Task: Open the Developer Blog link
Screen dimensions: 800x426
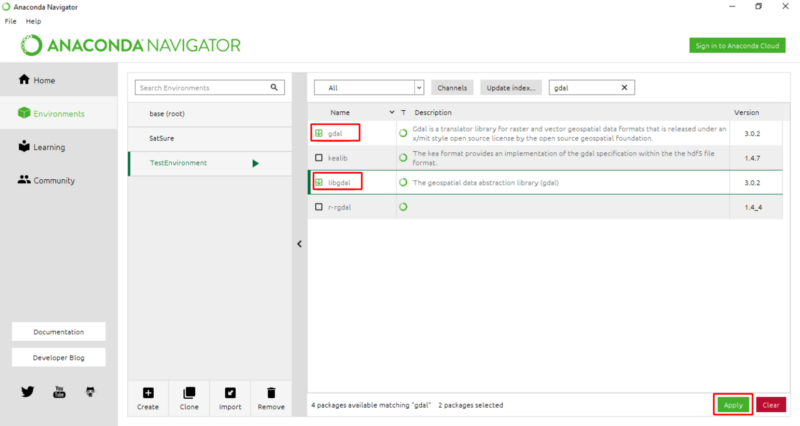Action: pyautogui.click(x=59, y=358)
